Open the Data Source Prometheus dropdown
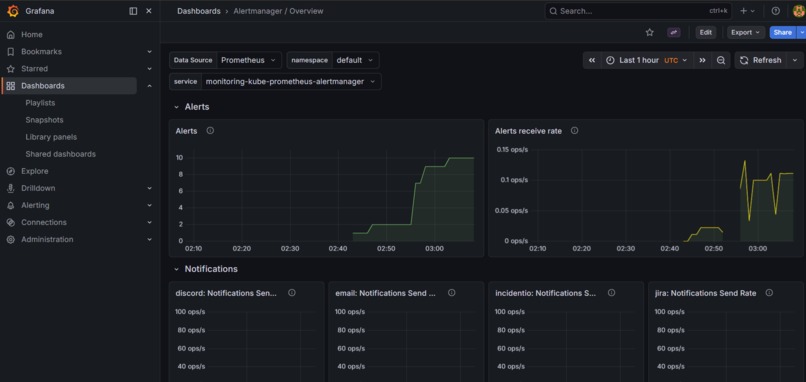This screenshot has width=806, height=382. click(x=249, y=60)
